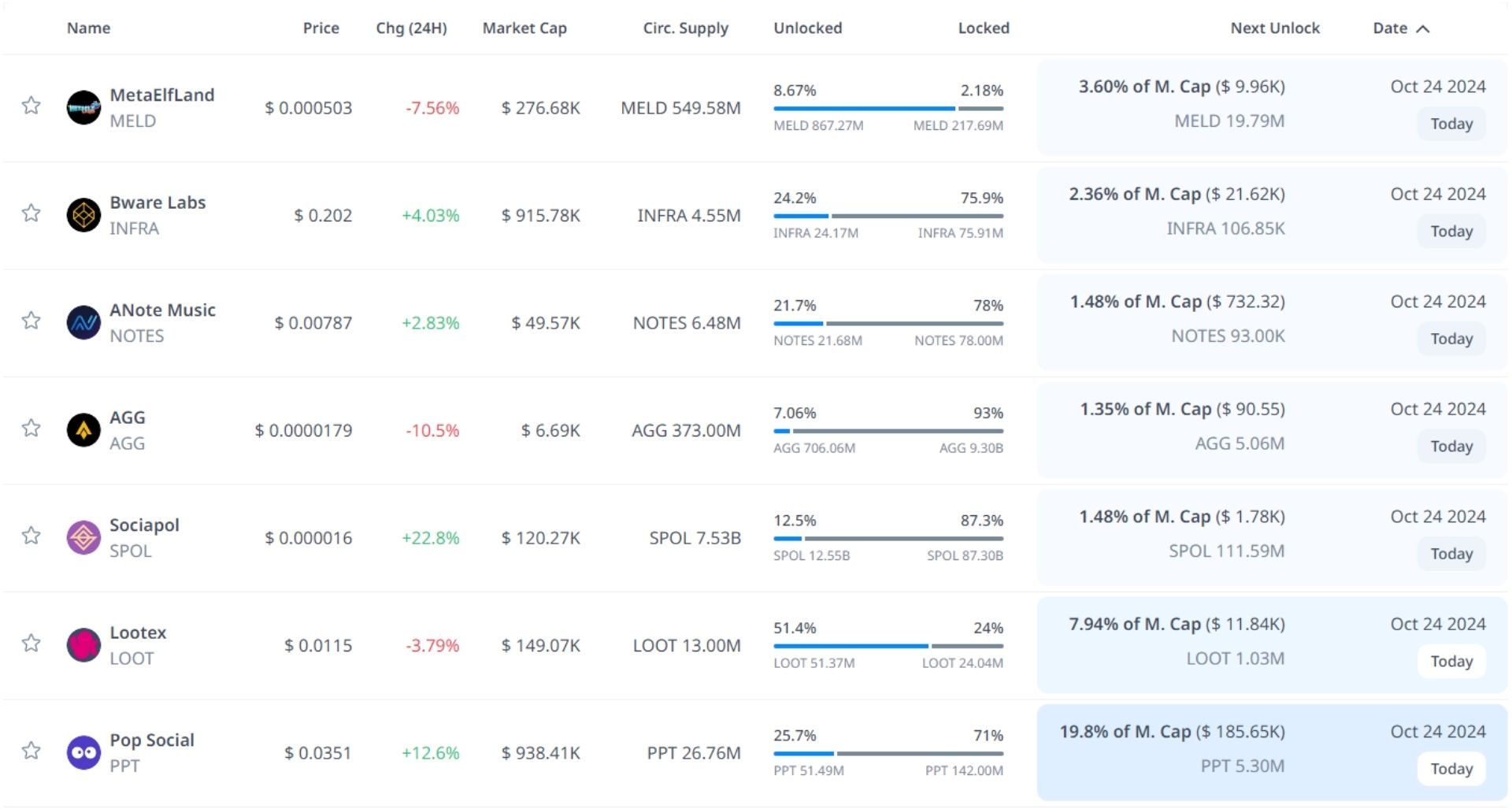Click the Bware Labs token logo

click(x=83, y=215)
